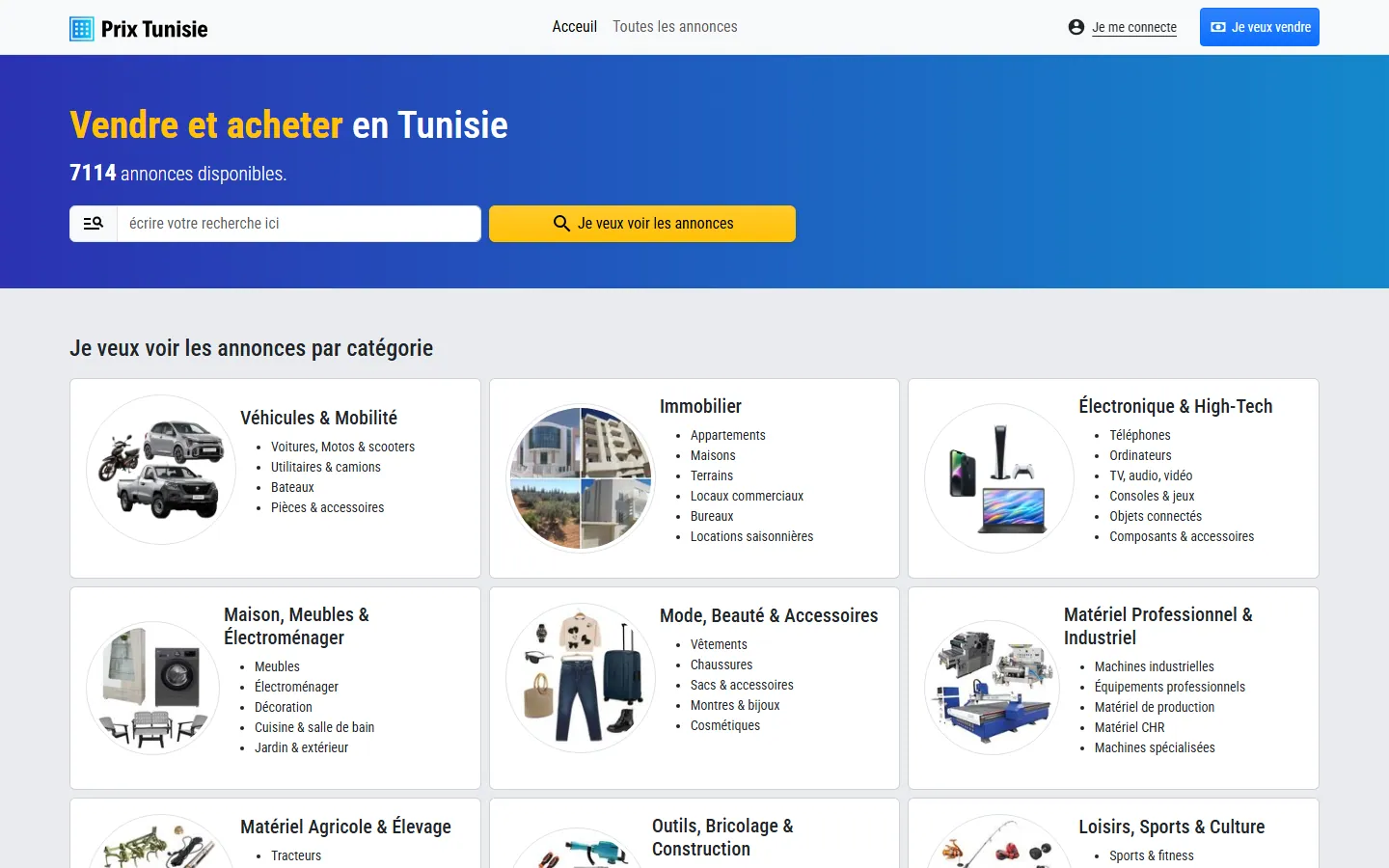Click the Je veux vendre button
1389x868 pixels.
1260,27
